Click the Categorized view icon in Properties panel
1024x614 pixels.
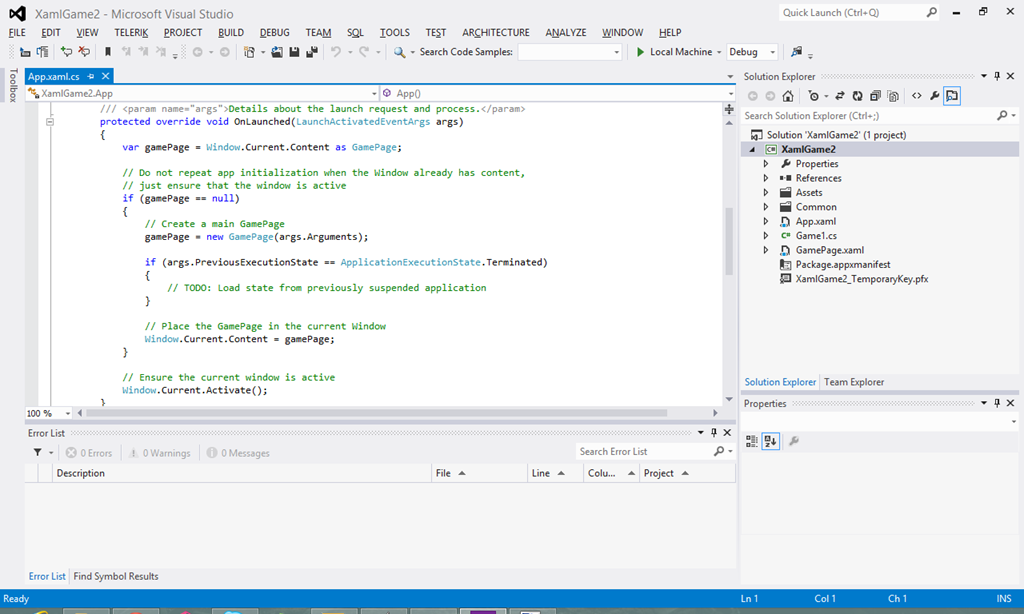(x=752, y=442)
